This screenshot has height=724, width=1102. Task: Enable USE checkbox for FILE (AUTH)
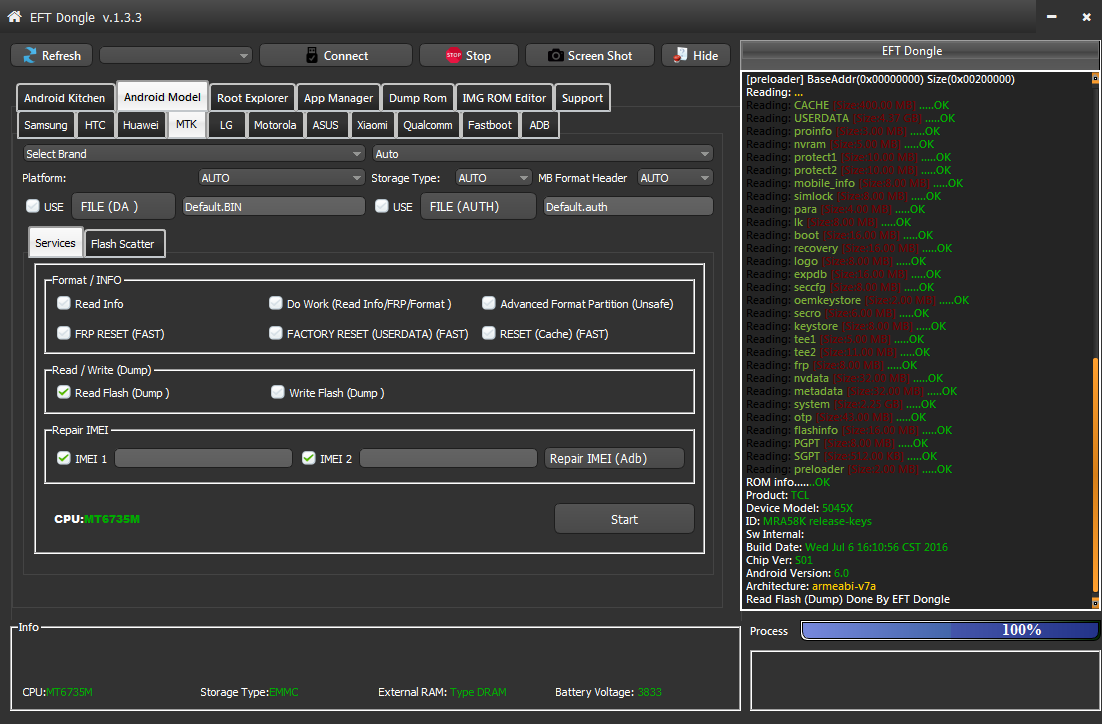382,206
